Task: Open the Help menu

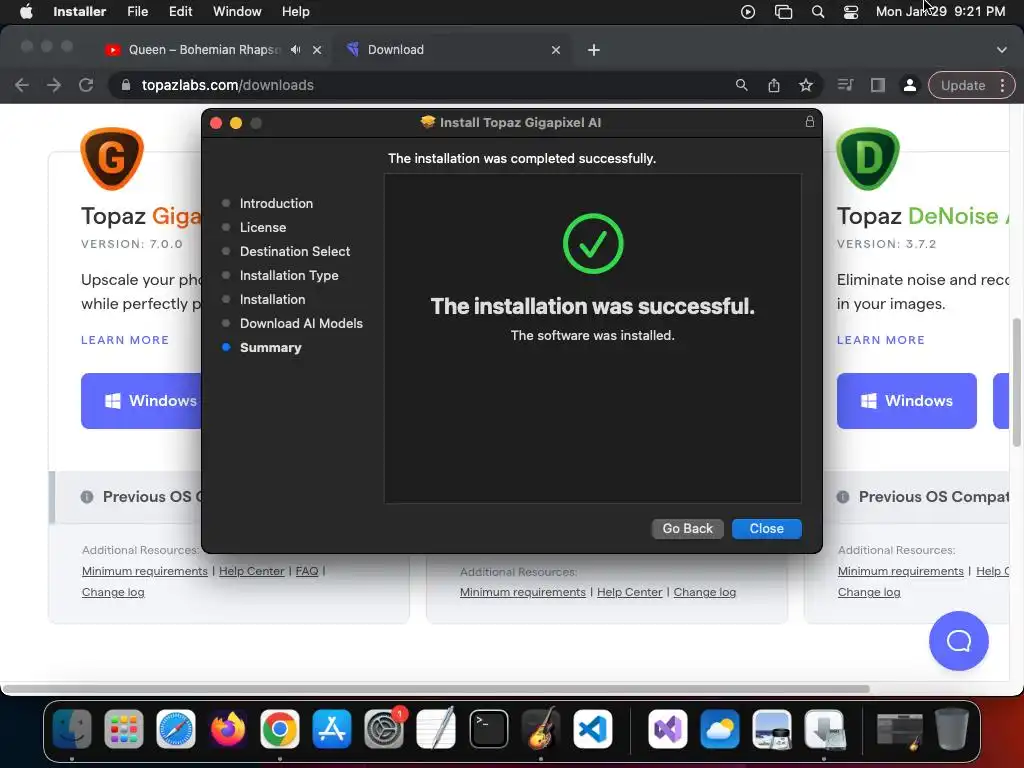Action: (295, 12)
